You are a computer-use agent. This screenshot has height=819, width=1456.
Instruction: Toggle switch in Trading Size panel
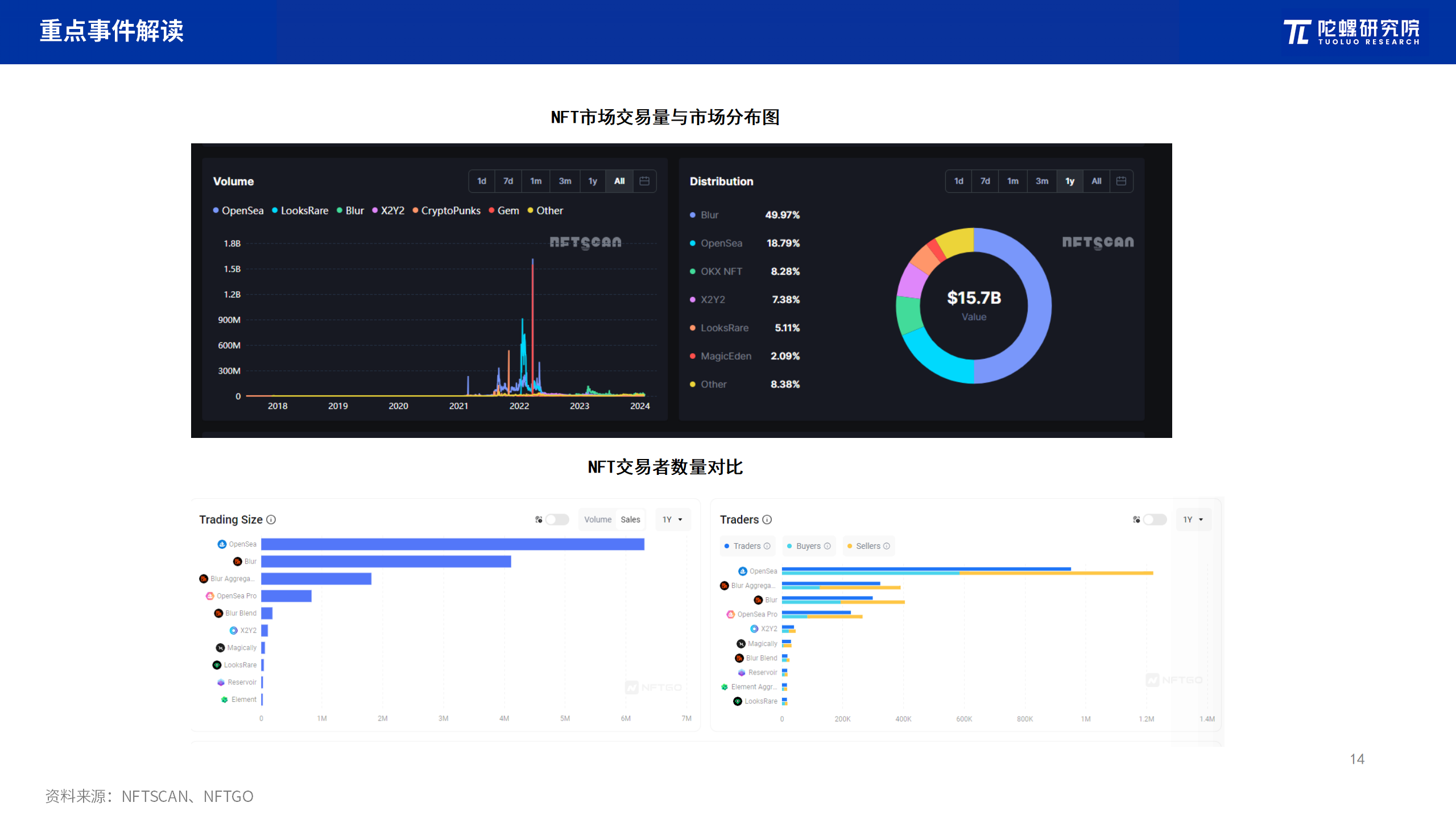click(x=557, y=519)
